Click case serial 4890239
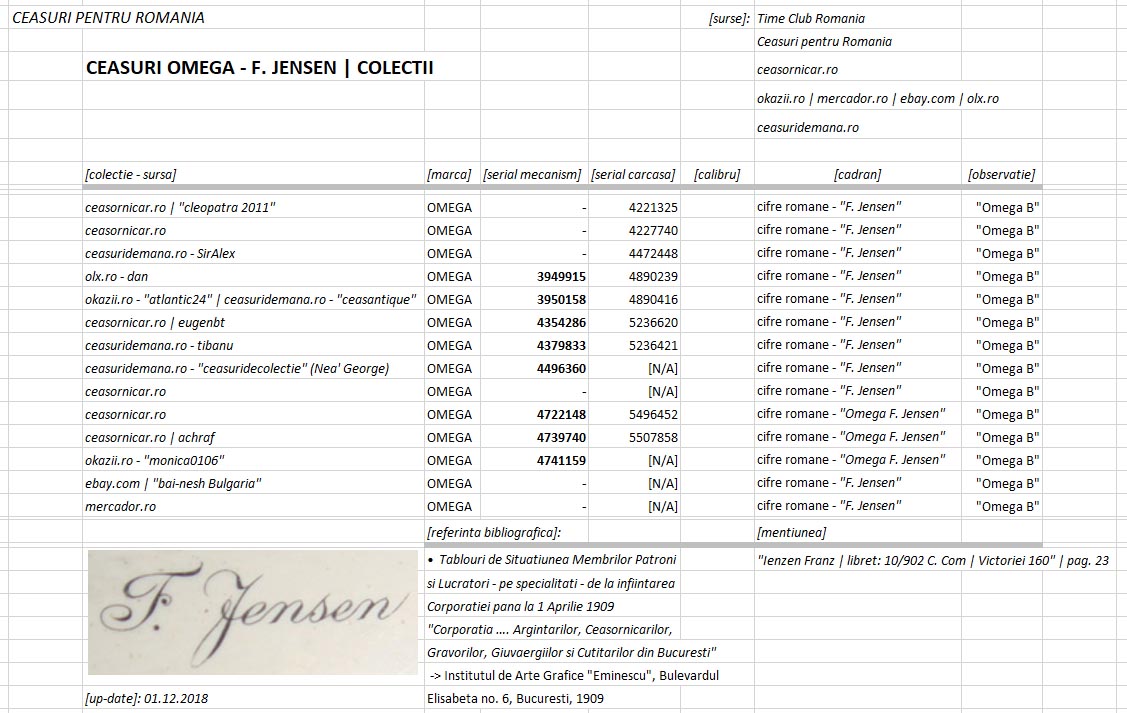Image resolution: width=1127 pixels, height=713 pixels. pyautogui.click(x=653, y=277)
